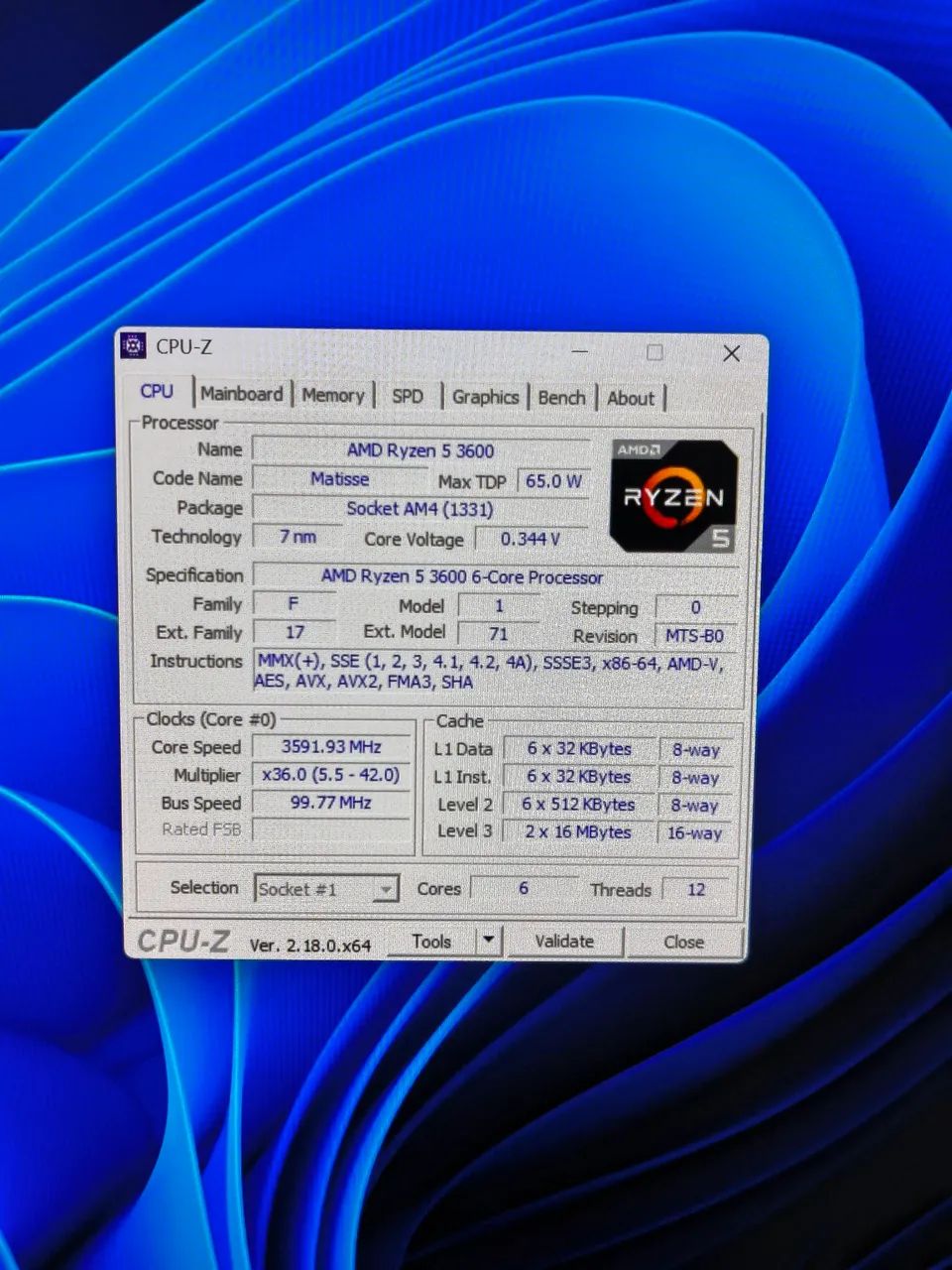Click the Cores value 6
This screenshot has height=1270, width=952.
point(524,888)
